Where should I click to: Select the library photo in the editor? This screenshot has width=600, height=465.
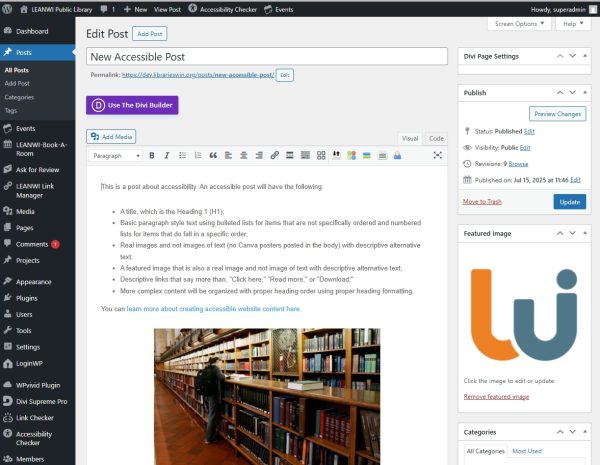[x=267, y=396]
